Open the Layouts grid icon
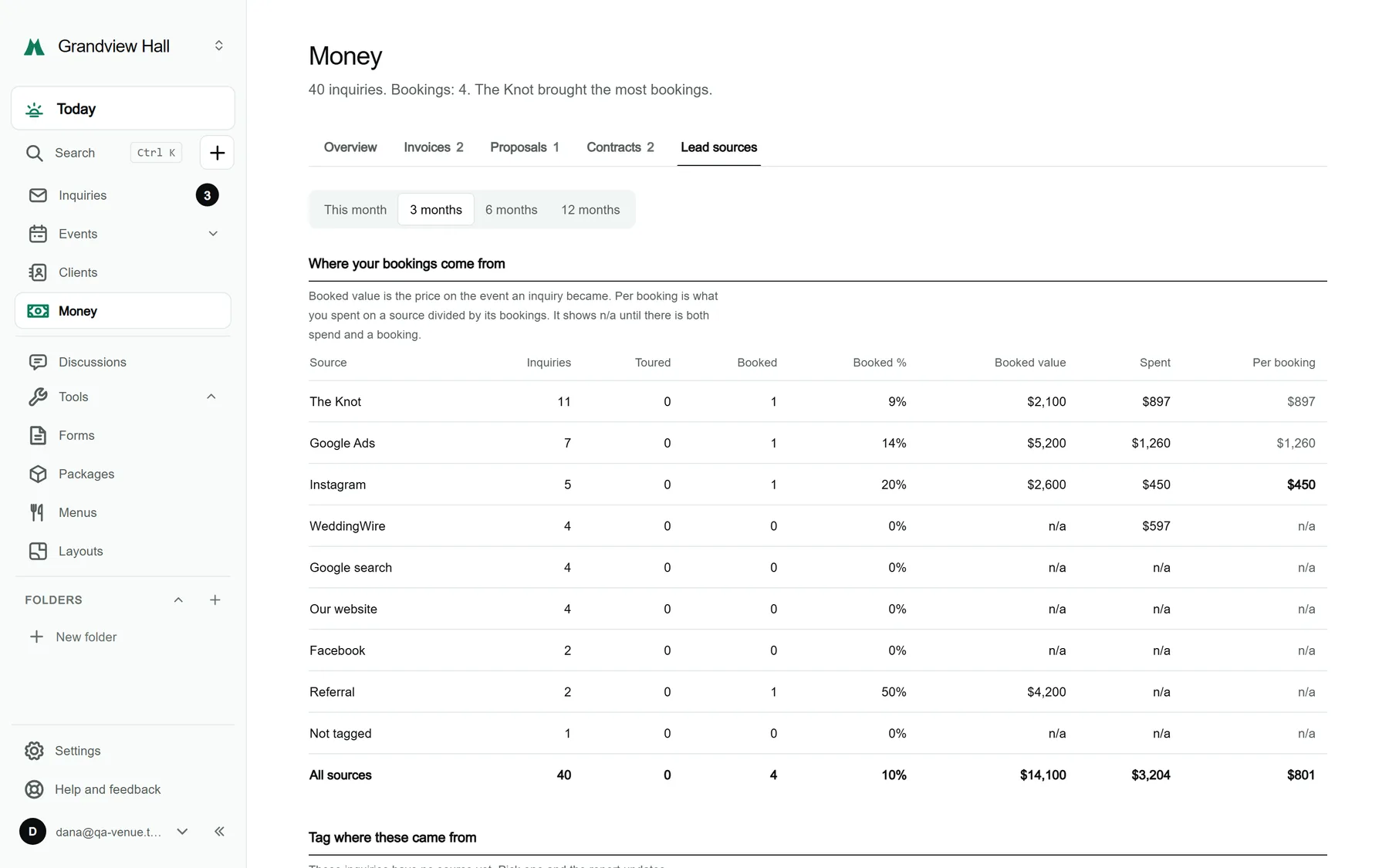The width and height of the screenshot is (1389, 868). pyautogui.click(x=38, y=551)
